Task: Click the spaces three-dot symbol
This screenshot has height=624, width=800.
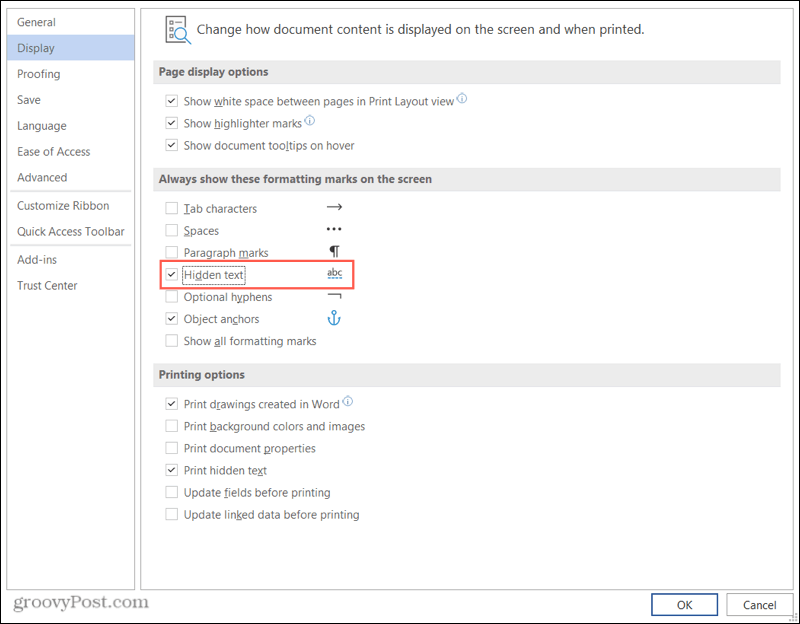Action: click(x=334, y=229)
